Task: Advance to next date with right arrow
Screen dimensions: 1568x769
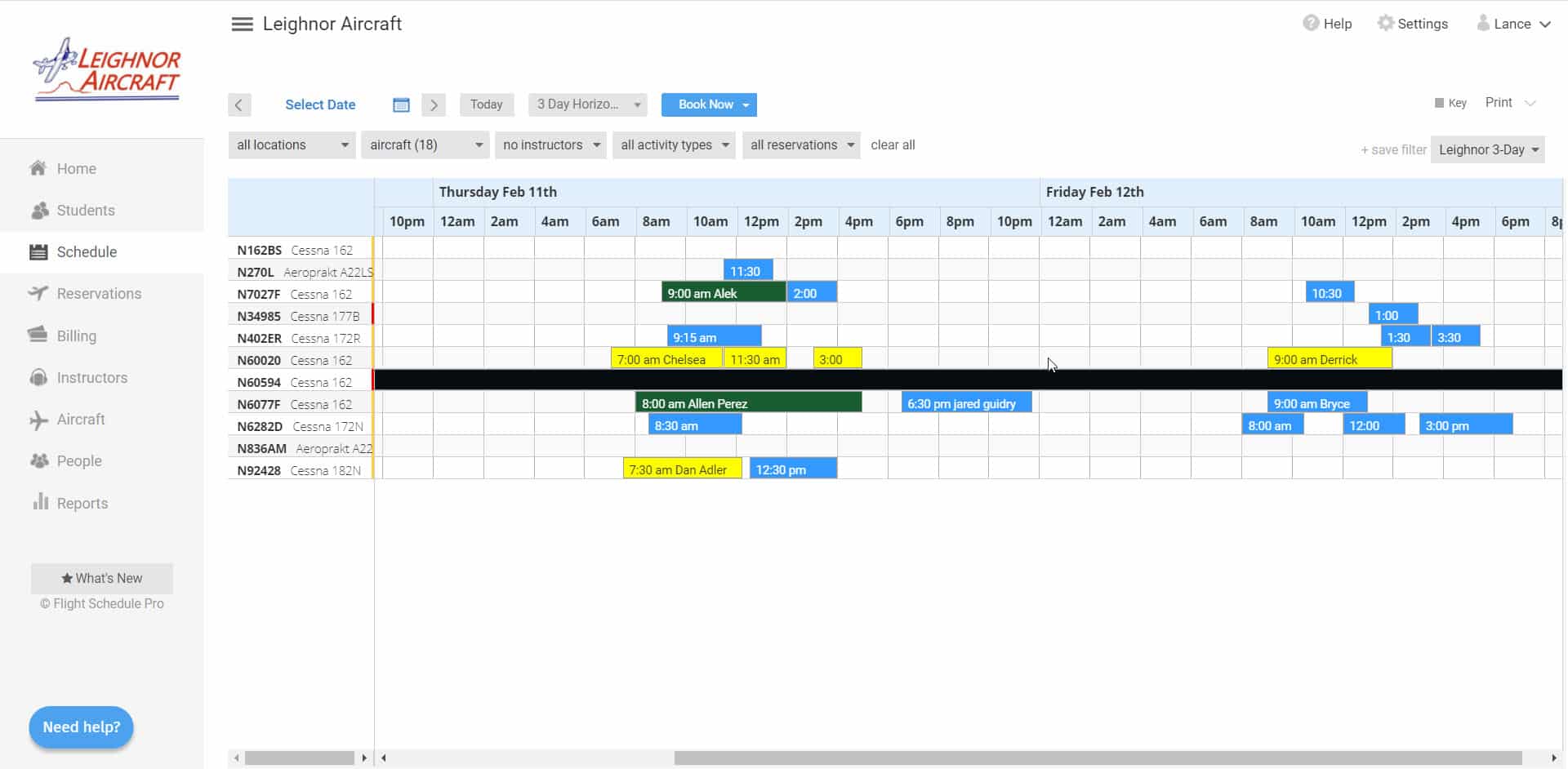Action: click(x=434, y=104)
